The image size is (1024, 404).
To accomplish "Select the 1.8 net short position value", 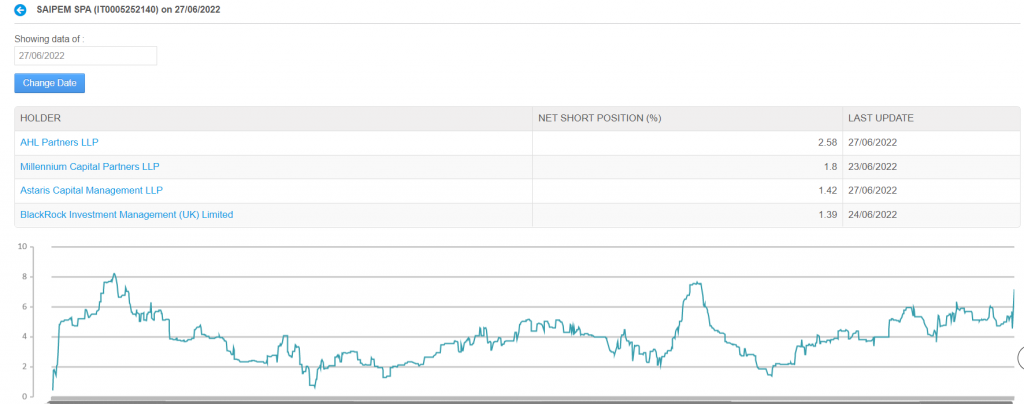I will pos(831,166).
